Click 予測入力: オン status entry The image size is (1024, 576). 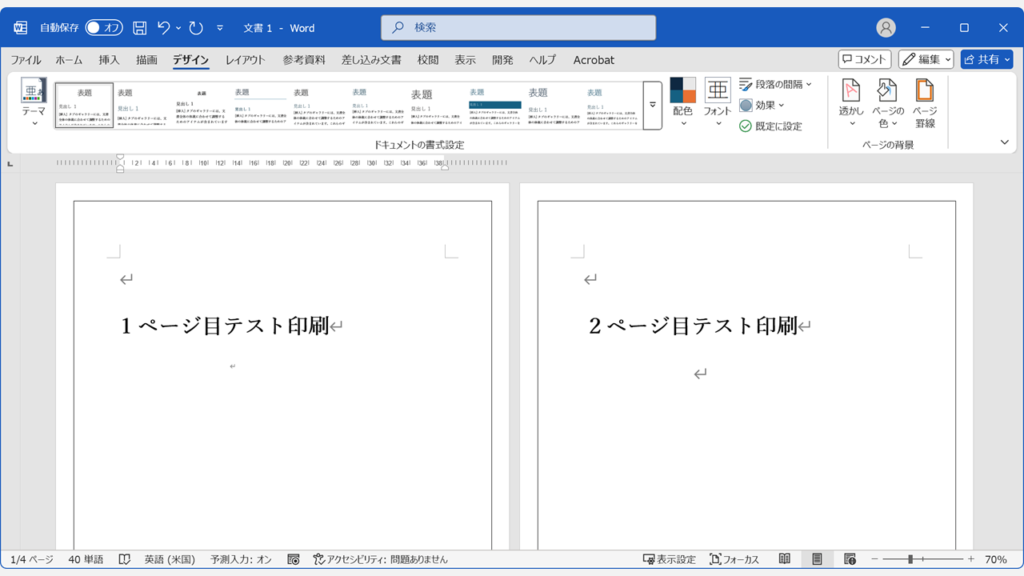pos(241,560)
